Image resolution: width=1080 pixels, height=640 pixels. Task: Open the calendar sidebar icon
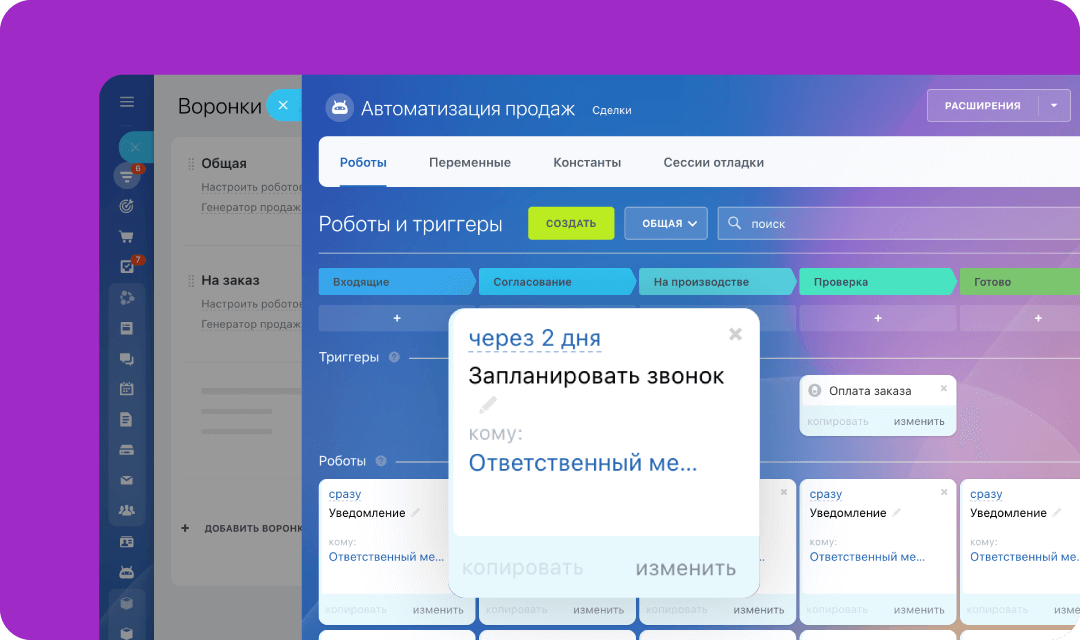click(127, 389)
